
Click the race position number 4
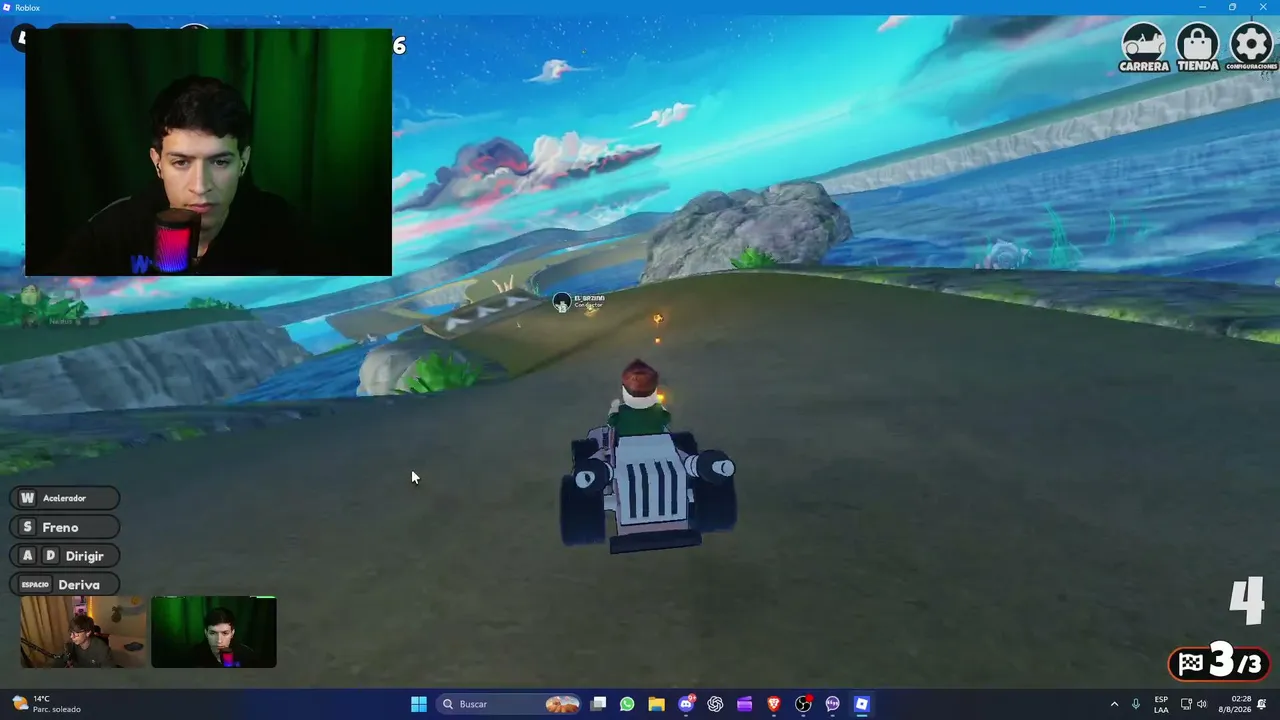(x=1247, y=601)
